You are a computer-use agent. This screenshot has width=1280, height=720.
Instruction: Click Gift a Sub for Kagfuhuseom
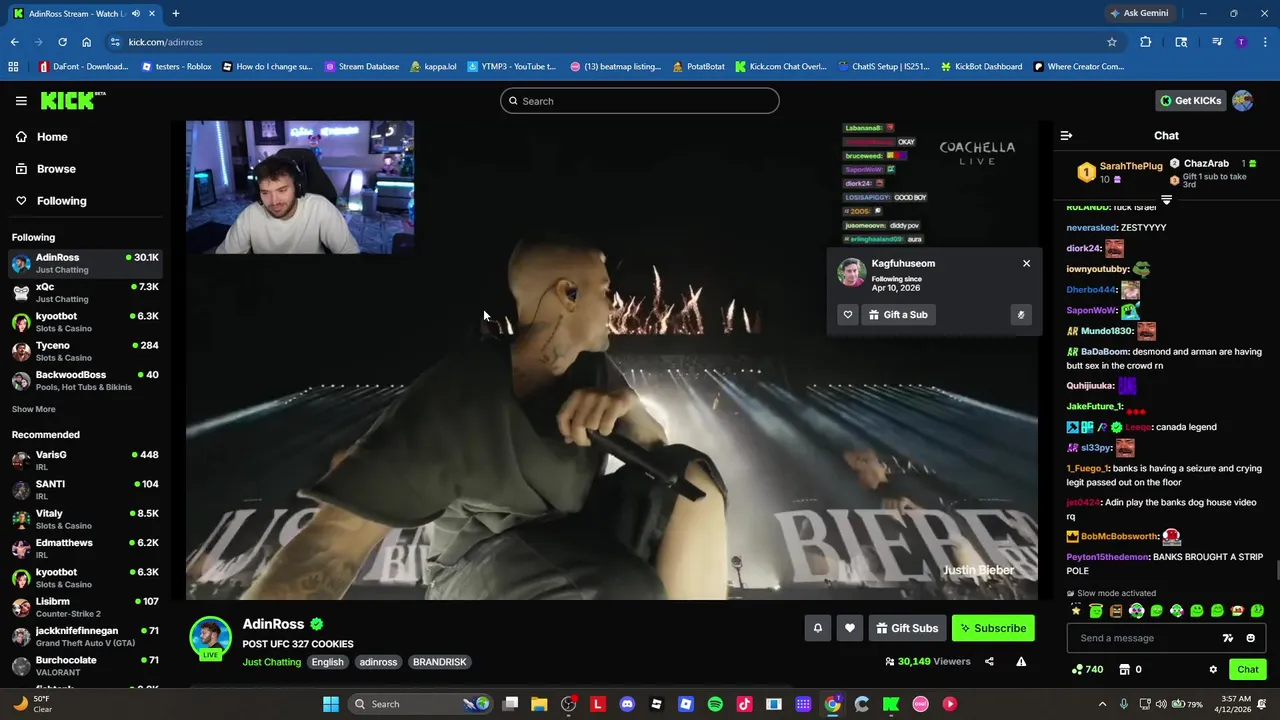click(898, 314)
